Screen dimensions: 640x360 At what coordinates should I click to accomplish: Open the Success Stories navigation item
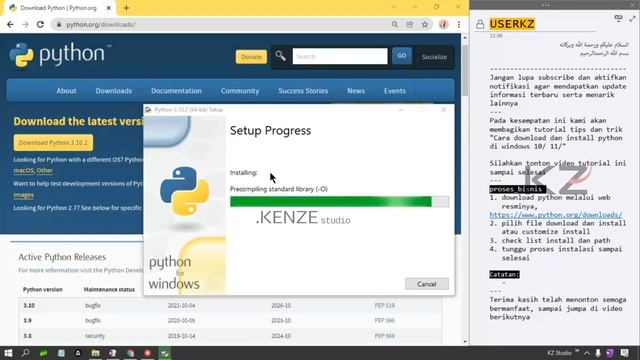point(303,91)
